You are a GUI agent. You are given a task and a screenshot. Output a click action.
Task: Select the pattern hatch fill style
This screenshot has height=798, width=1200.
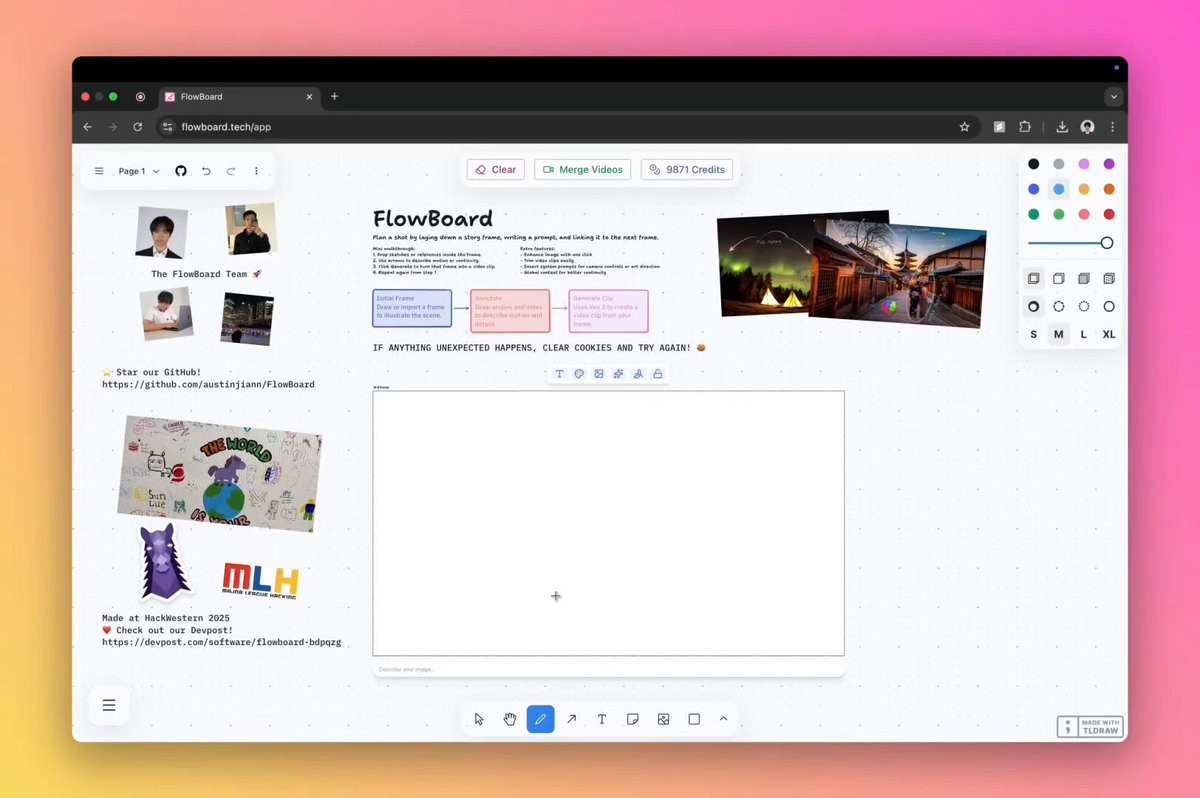click(x=1109, y=279)
